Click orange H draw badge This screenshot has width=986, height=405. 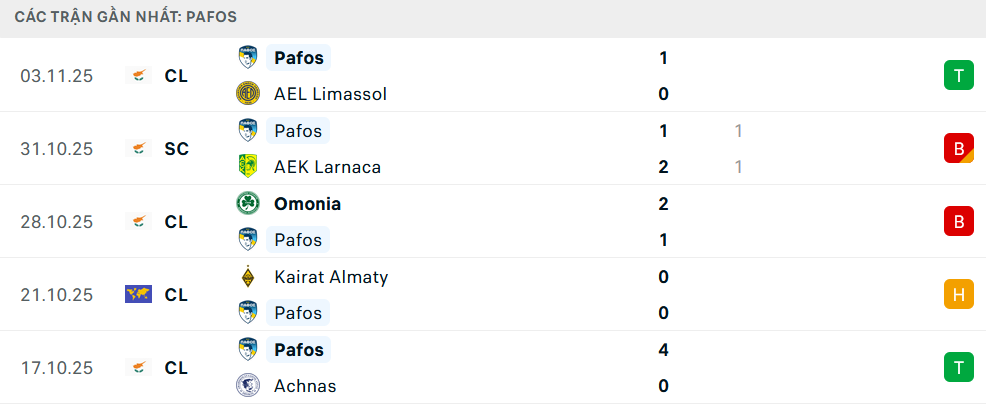point(958,294)
